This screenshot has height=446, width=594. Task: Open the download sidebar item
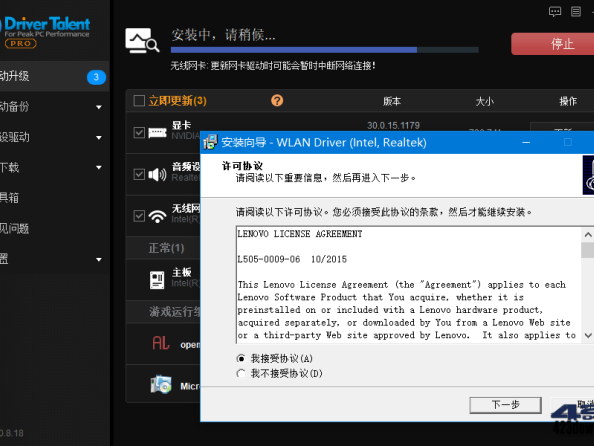[54, 167]
